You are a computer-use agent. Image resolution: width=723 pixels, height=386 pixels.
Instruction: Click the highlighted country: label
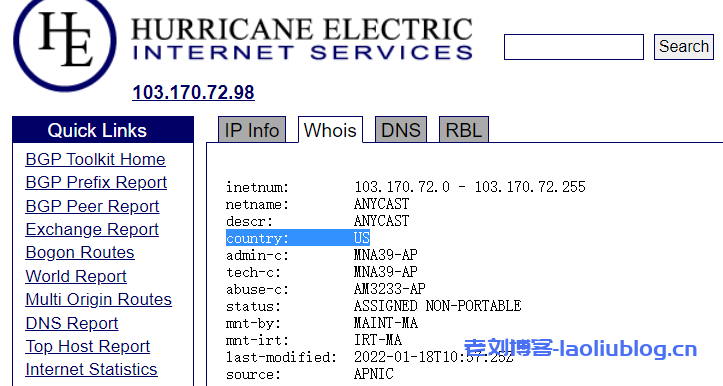[257, 238]
